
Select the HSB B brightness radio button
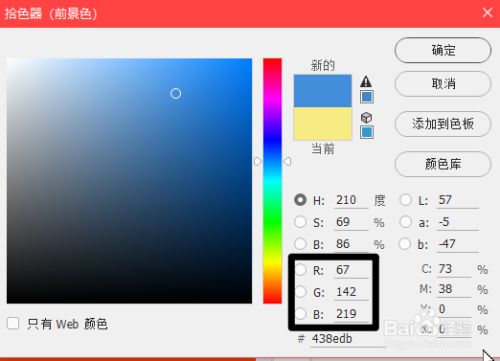point(300,244)
